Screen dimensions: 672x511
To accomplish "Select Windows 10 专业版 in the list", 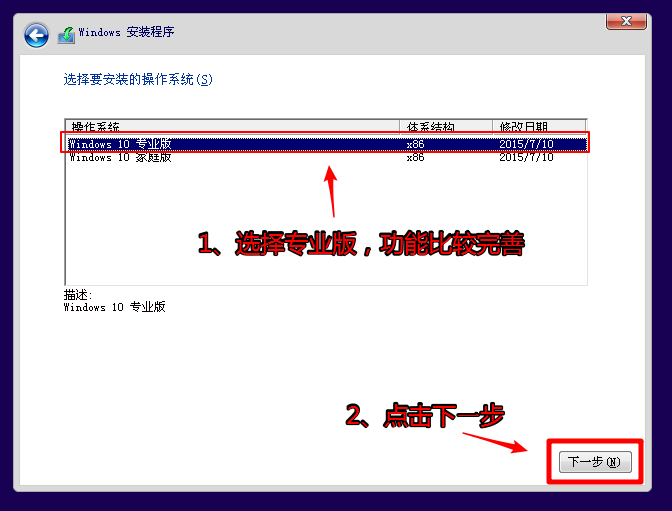I will [x=119, y=144].
